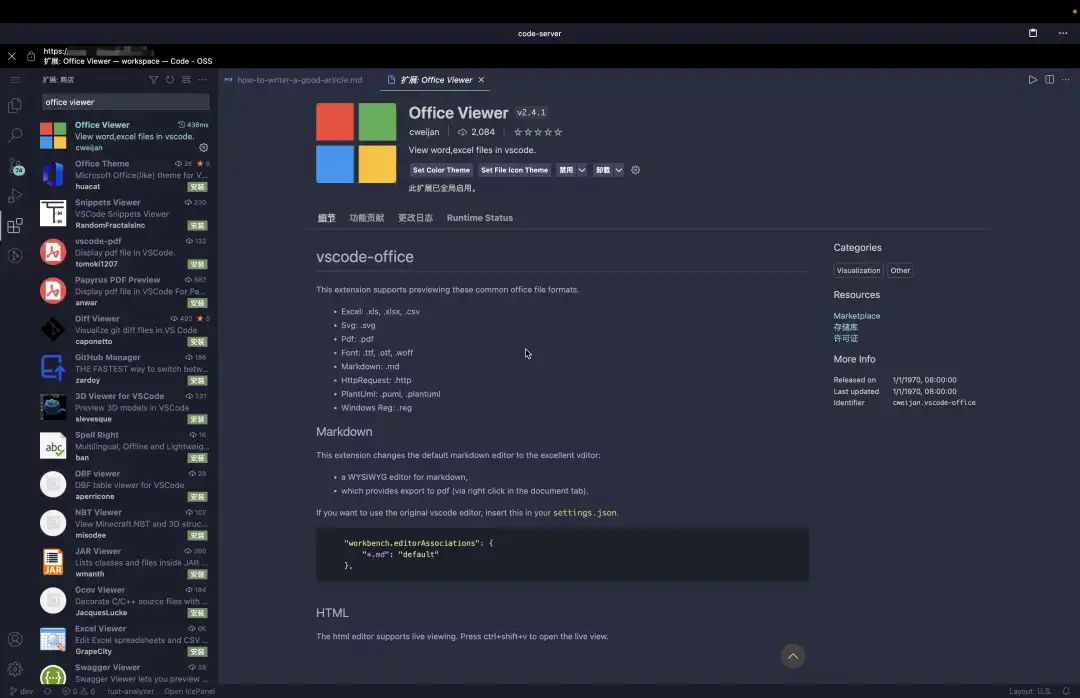Click the scroll-to-top arrow button
Screen dimensions: 1080x698
pyautogui.click(x=793, y=656)
